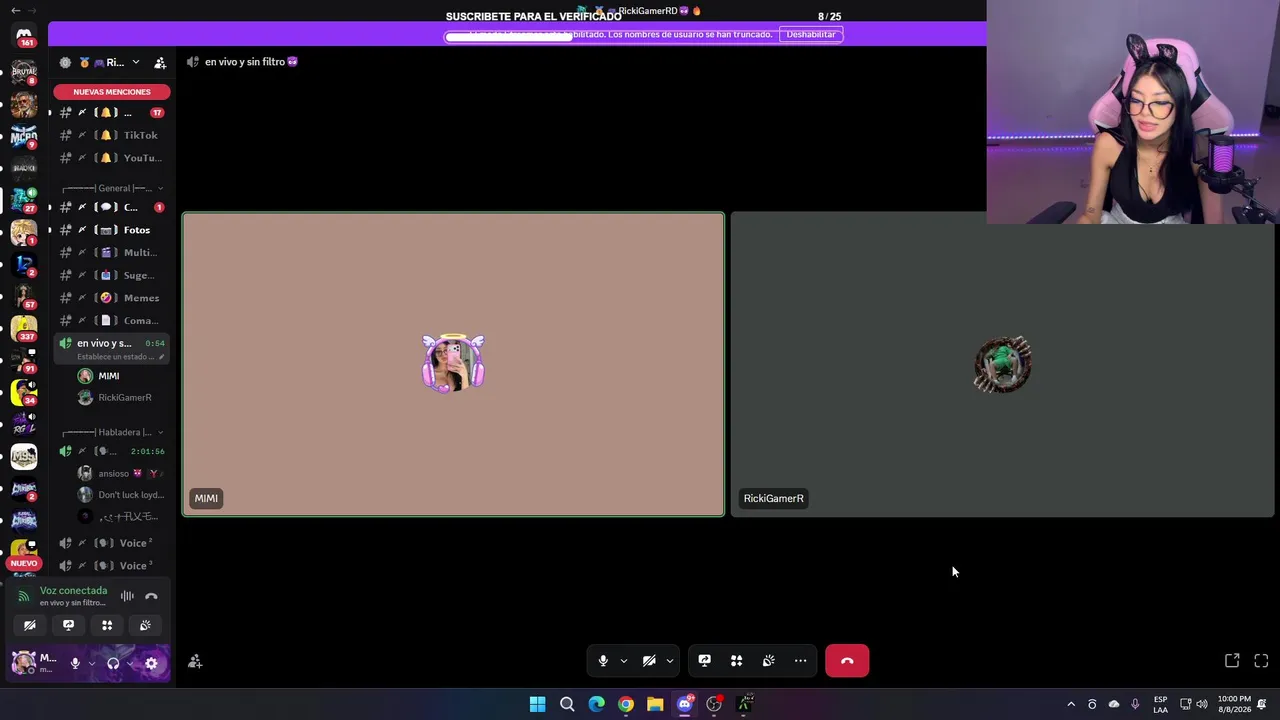The height and width of the screenshot is (720, 1280).
Task: Open File Explorer from the taskbar
Action: point(655,704)
